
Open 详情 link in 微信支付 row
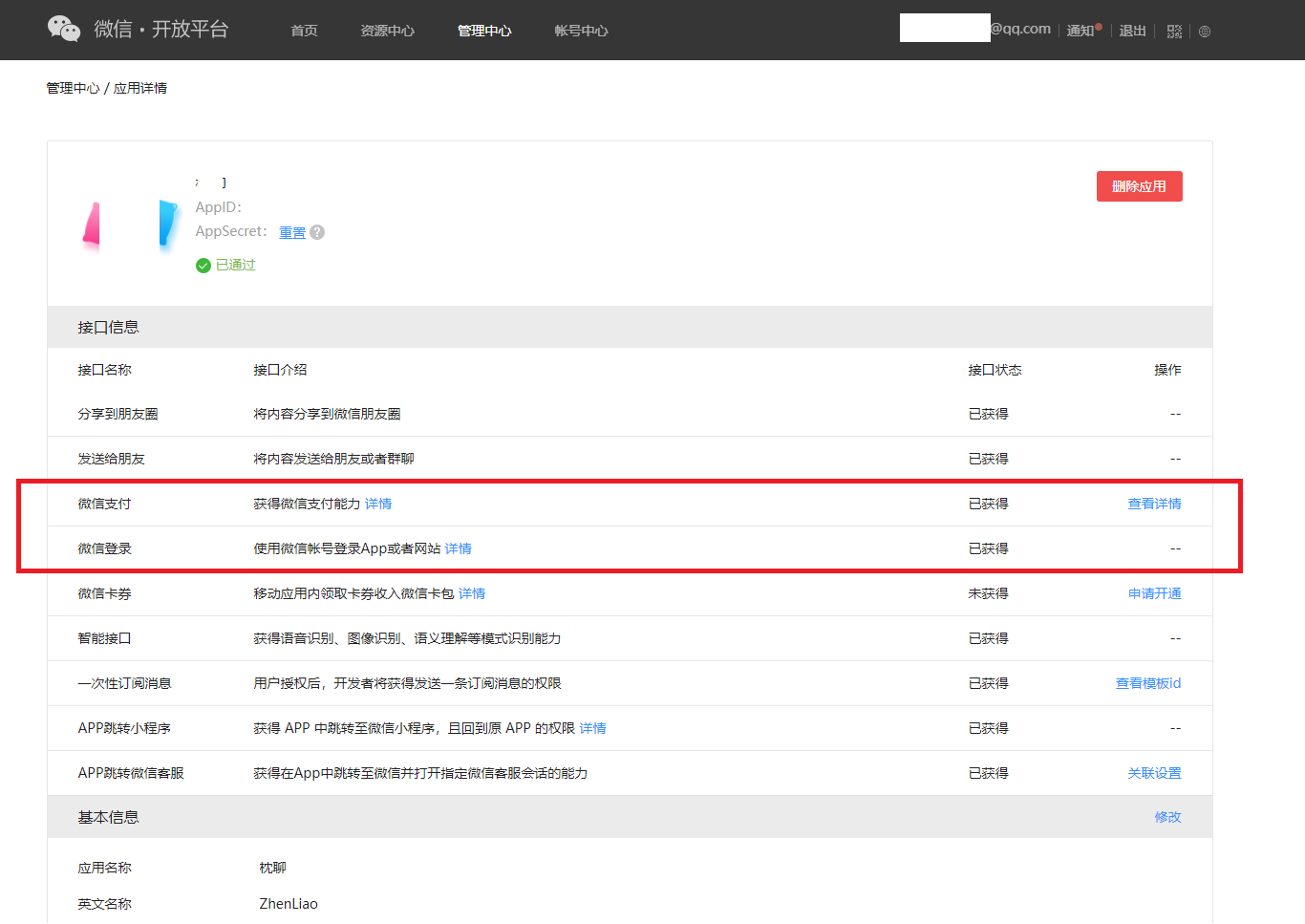click(378, 504)
